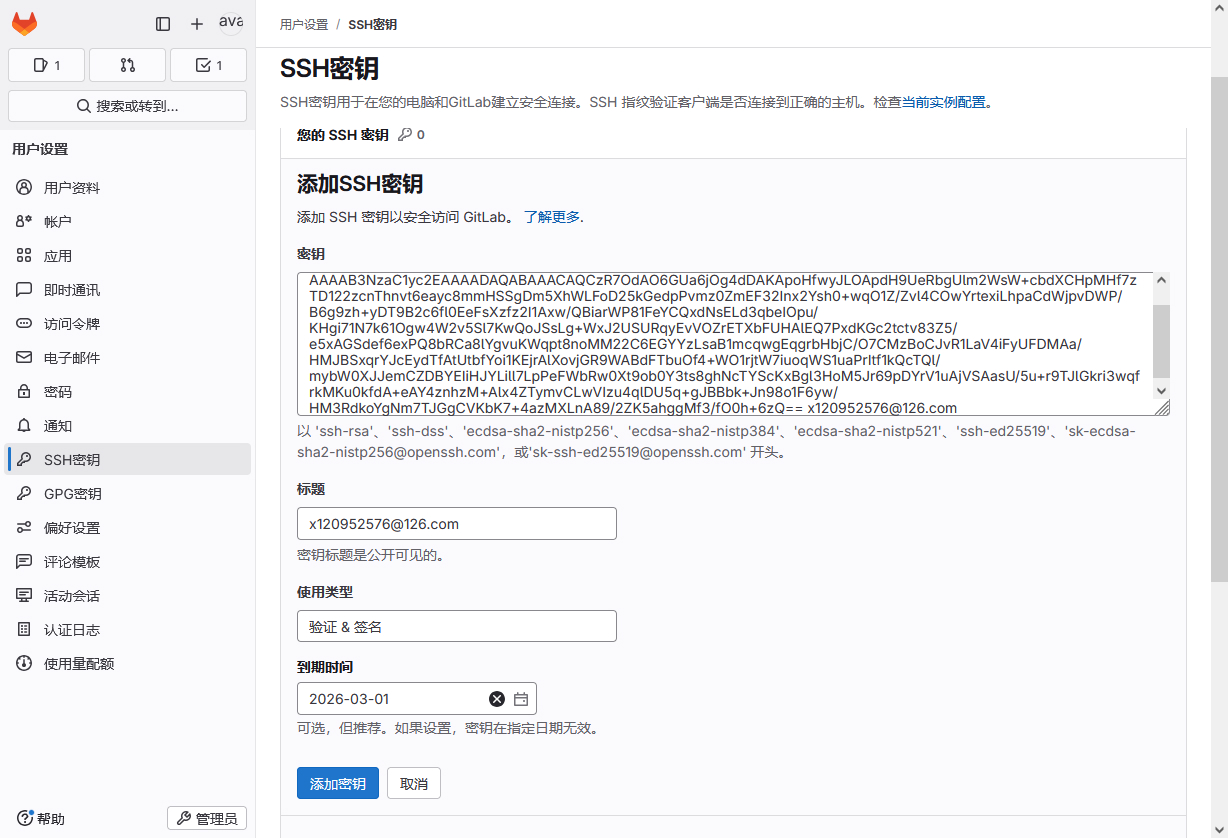
Task: Go to 访问令牌 settings
Action: pyautogui.click(x=72, y=324)
